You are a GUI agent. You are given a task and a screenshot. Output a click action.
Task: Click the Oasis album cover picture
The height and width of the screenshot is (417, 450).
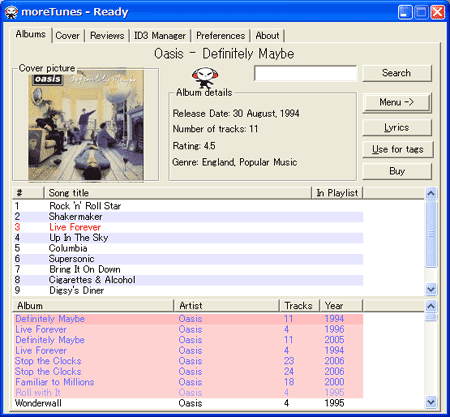[86, 126]
